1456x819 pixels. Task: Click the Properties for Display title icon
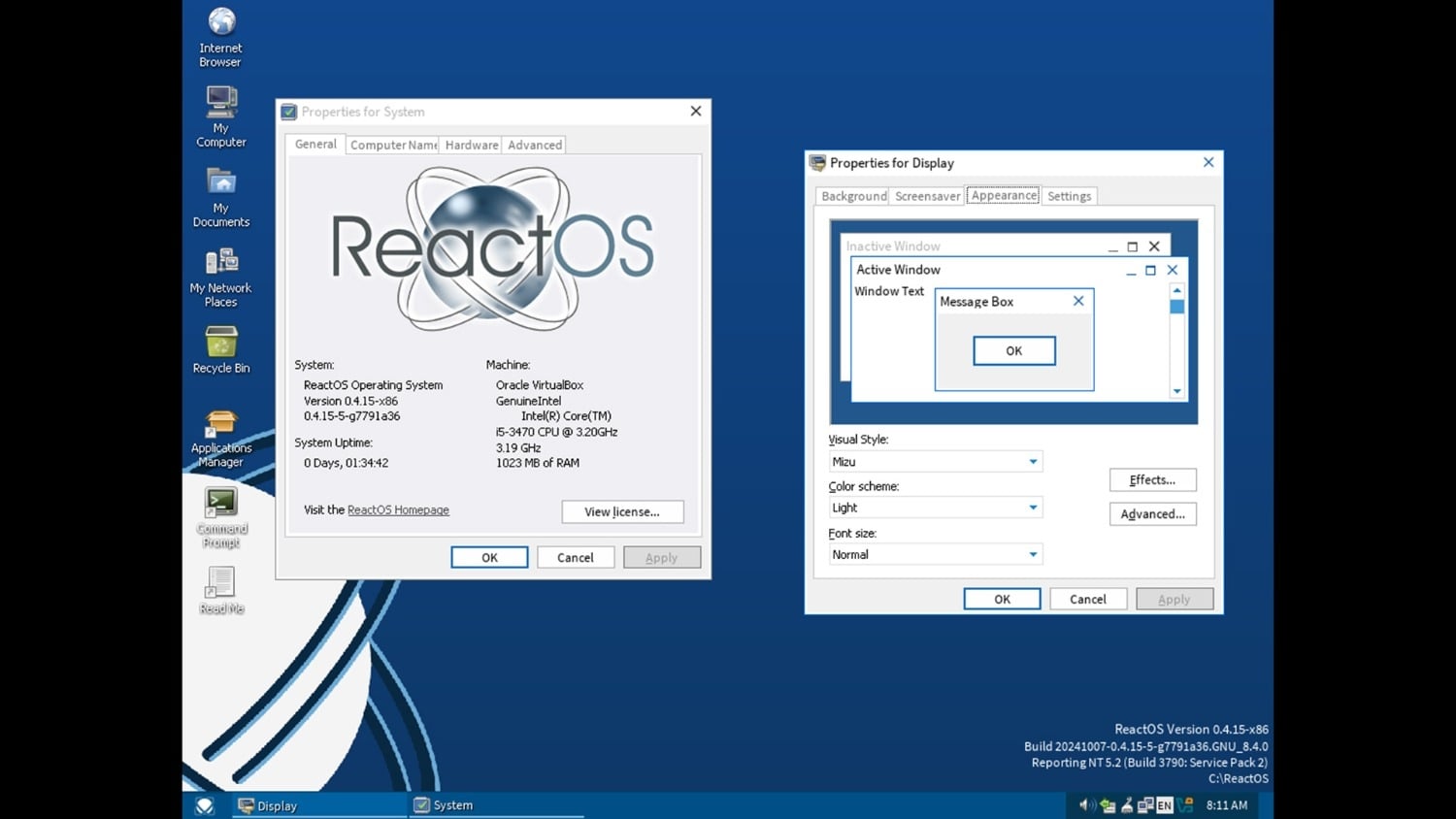coord(818,163)
